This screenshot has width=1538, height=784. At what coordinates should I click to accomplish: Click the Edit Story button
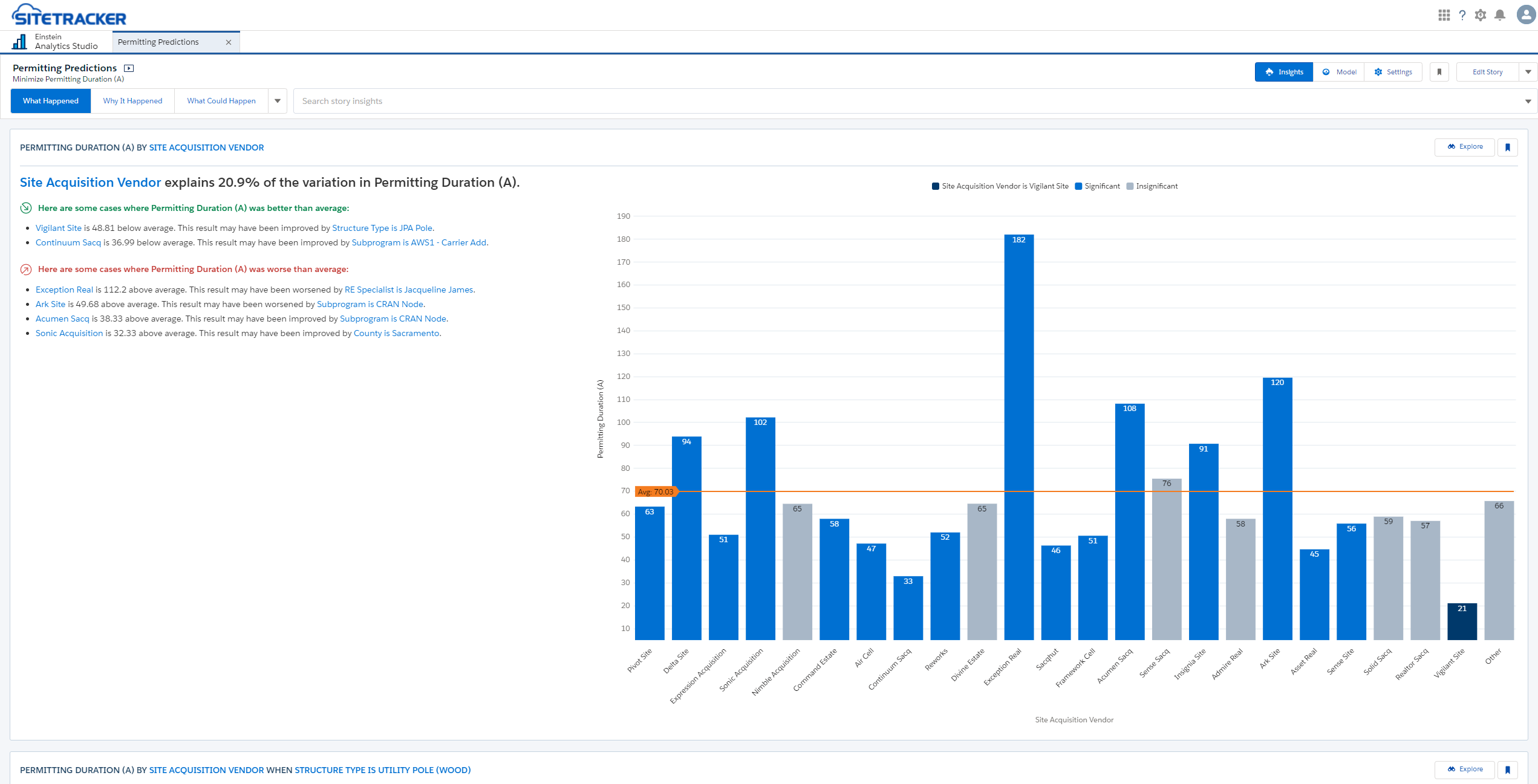click(1488, 72)
